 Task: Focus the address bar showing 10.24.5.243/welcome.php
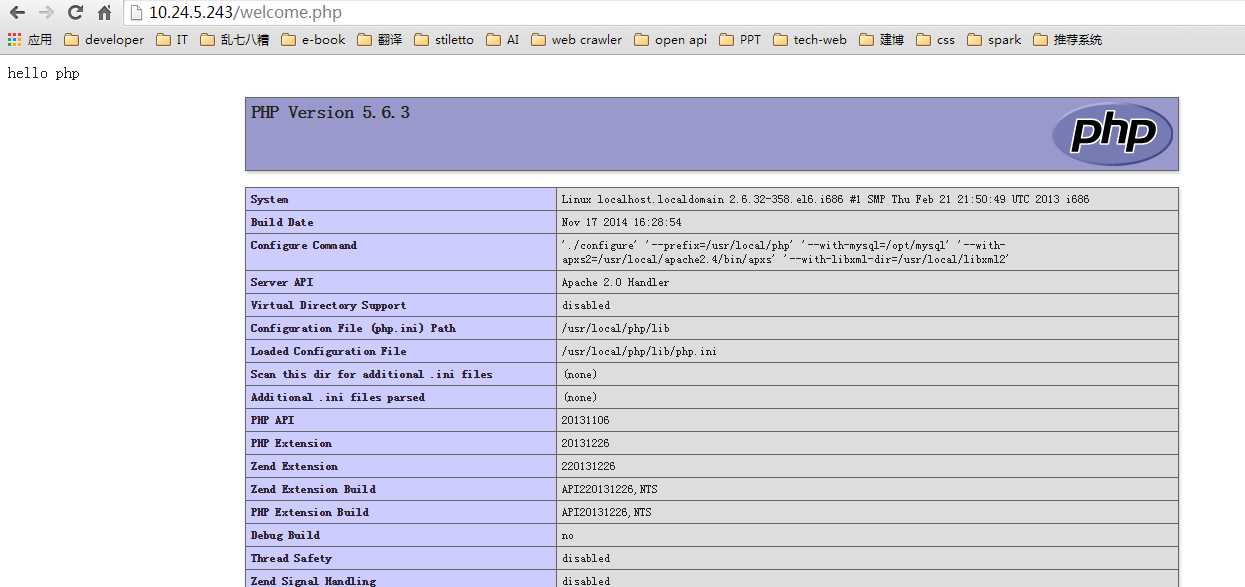tap(684, 13)
